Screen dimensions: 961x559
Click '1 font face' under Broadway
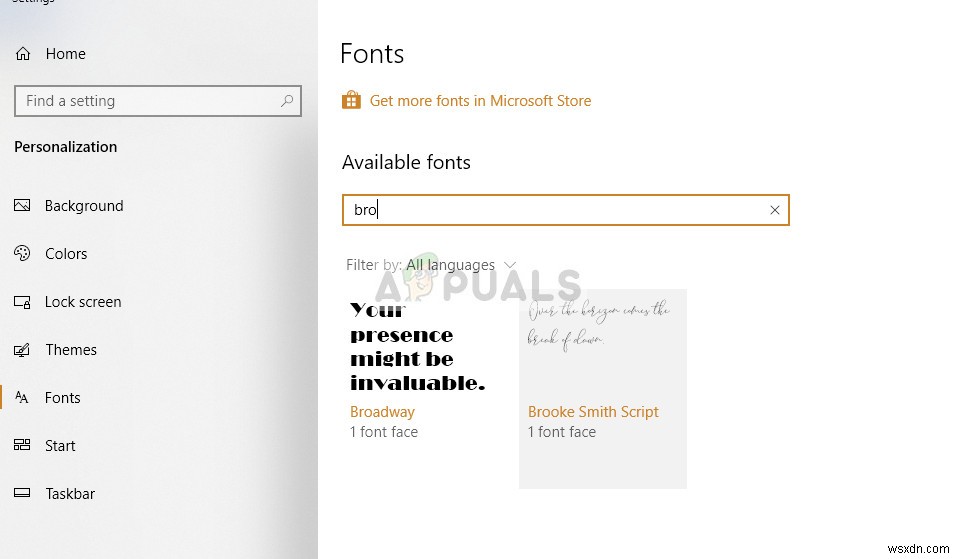coord(384,432)
